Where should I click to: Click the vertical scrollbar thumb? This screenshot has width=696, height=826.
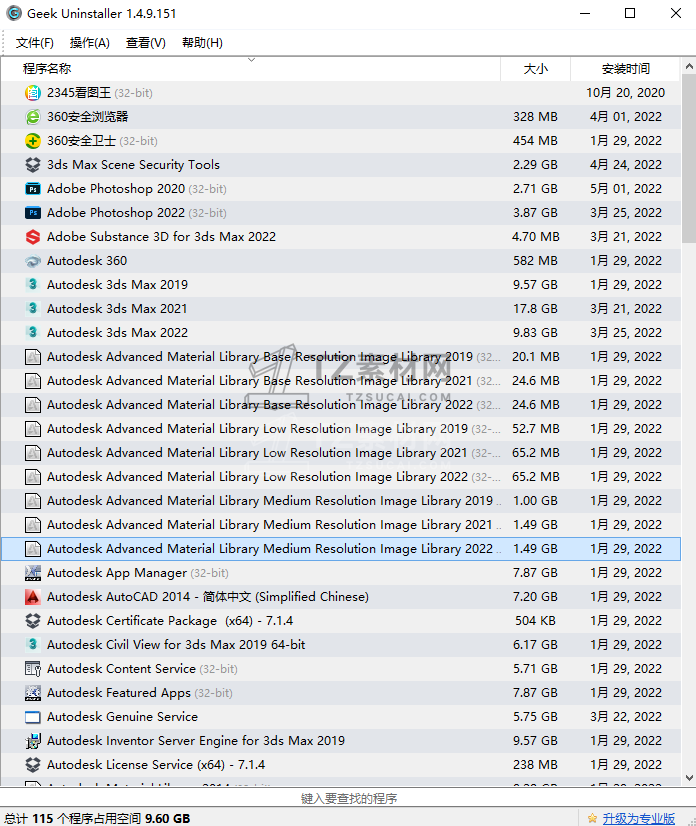point(689,158)
